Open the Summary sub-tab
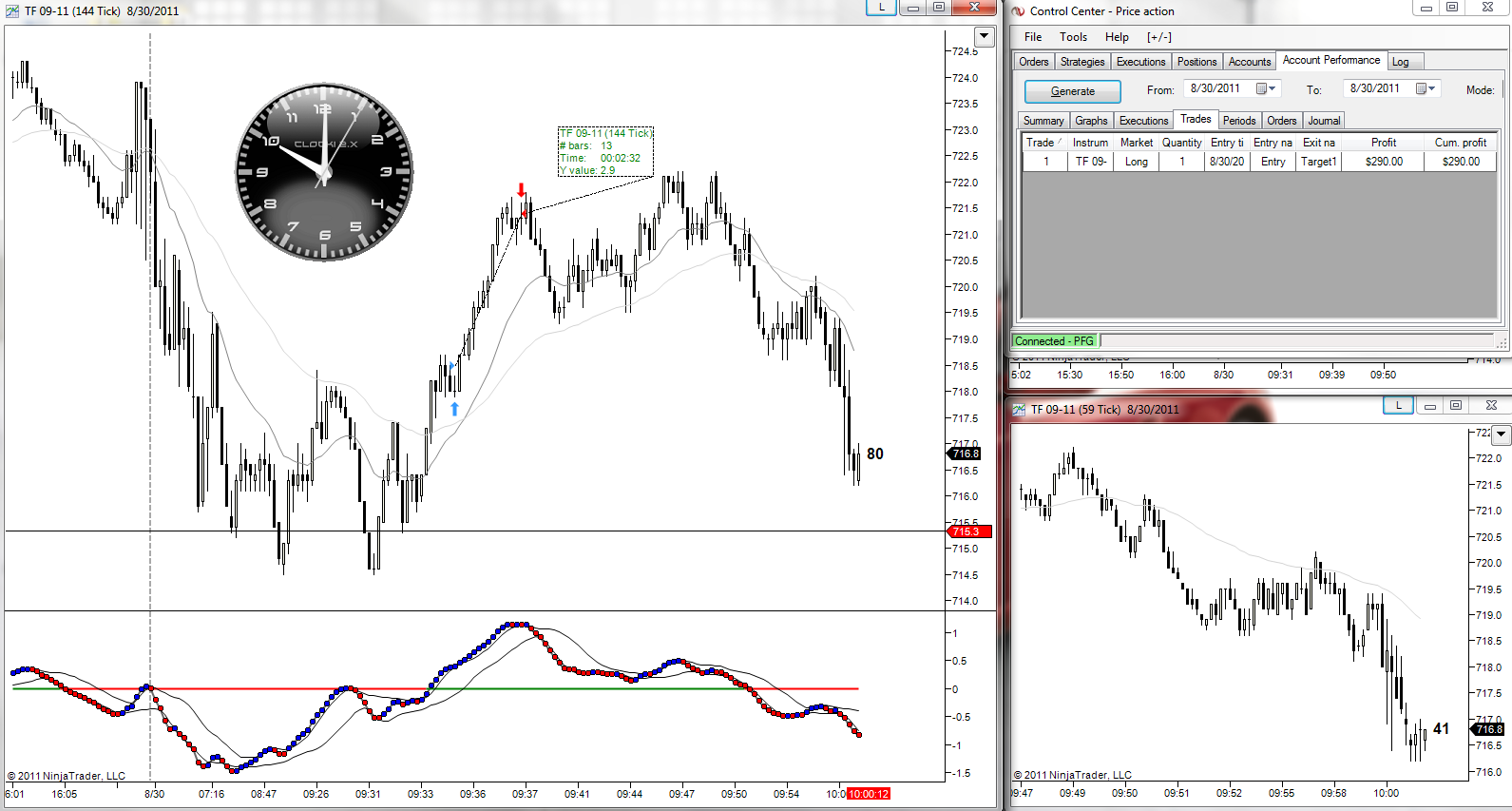The width and height of the screenshot is (1512, 811). tap(1043, 121)
